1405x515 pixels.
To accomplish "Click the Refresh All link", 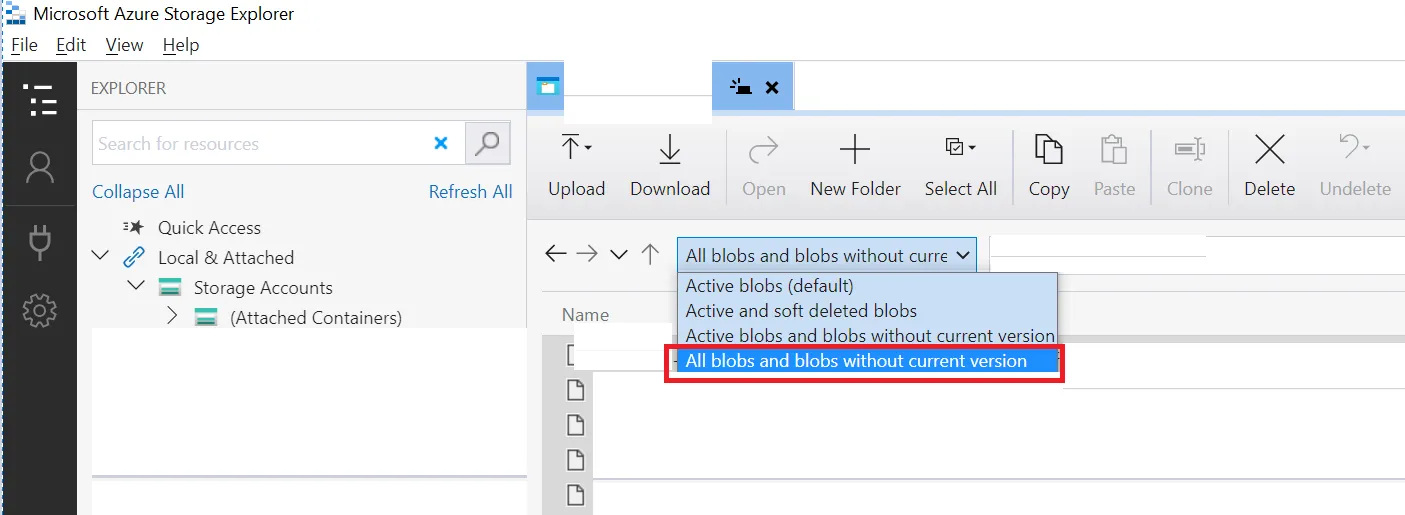I will (470, 192).
